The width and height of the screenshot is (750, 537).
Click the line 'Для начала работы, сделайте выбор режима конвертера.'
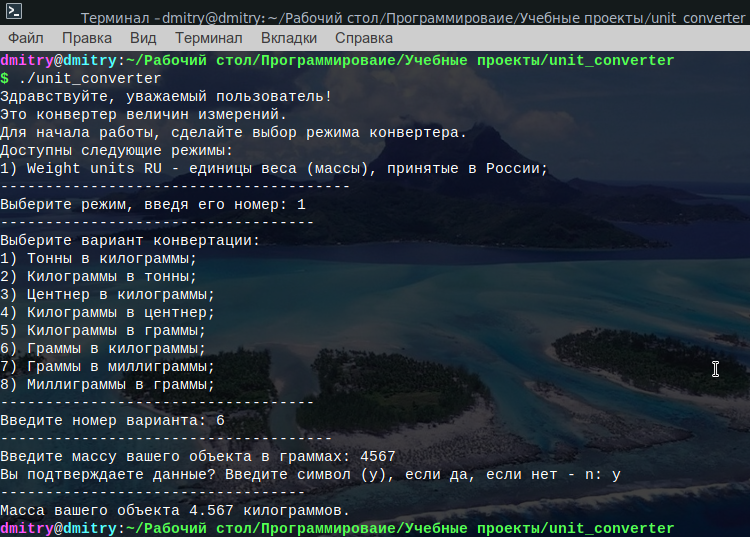tap(233, 132)
